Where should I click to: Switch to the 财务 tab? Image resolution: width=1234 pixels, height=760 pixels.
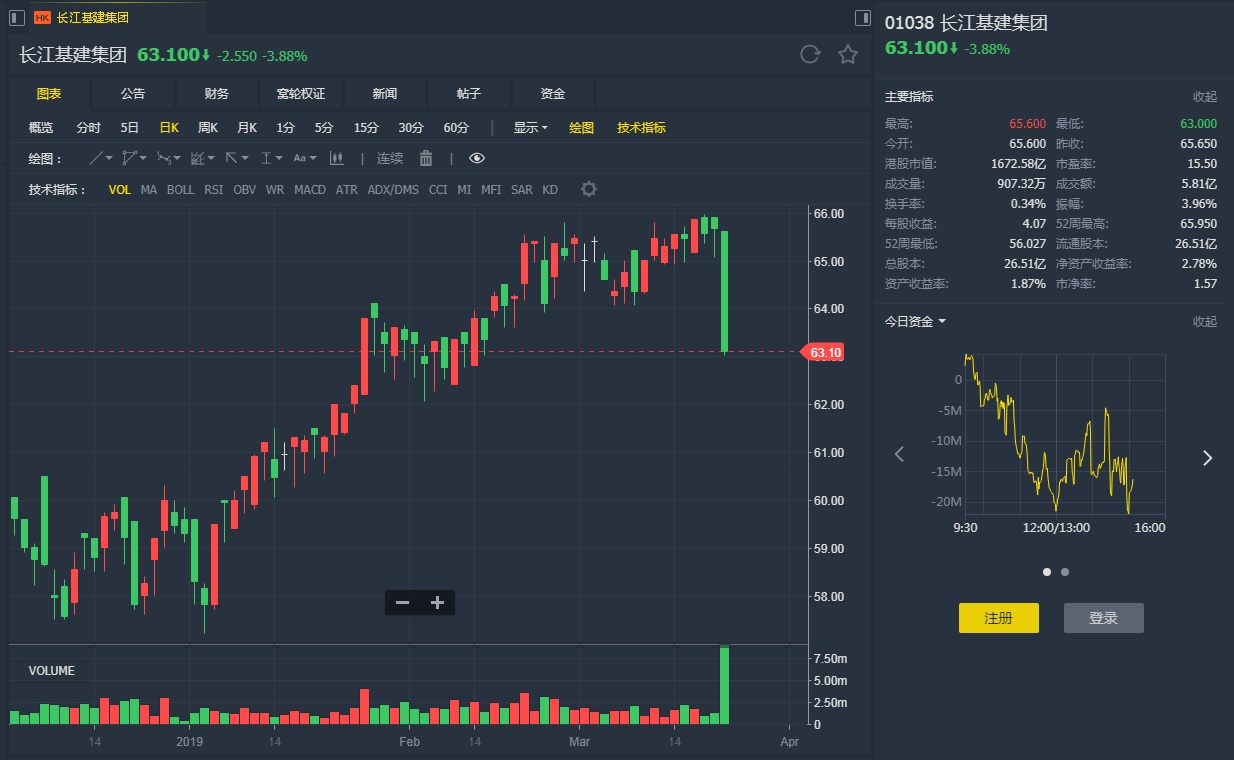tap(217, 93)
